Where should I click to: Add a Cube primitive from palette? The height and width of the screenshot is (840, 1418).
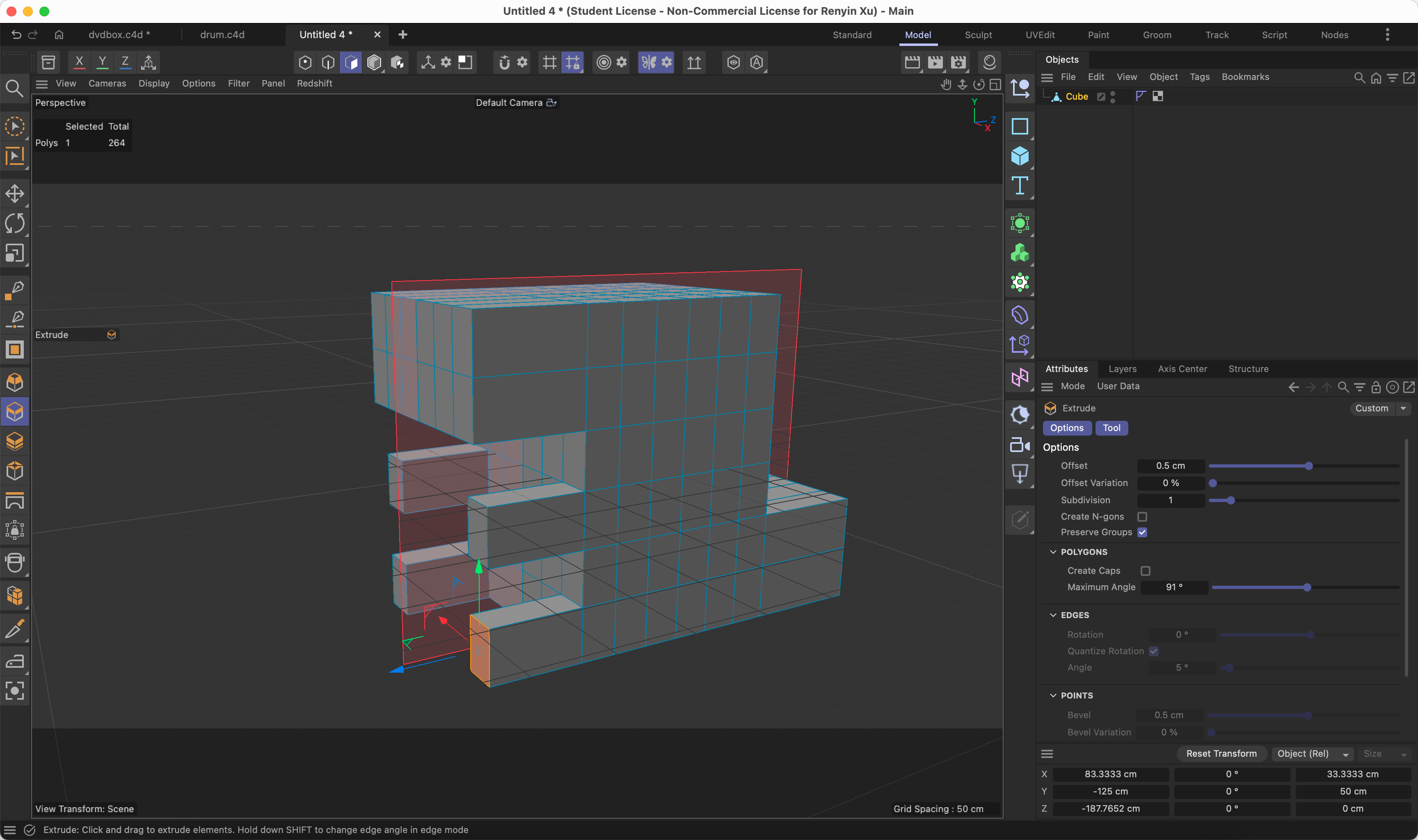pyautogui.click(x=1020, y=156)
